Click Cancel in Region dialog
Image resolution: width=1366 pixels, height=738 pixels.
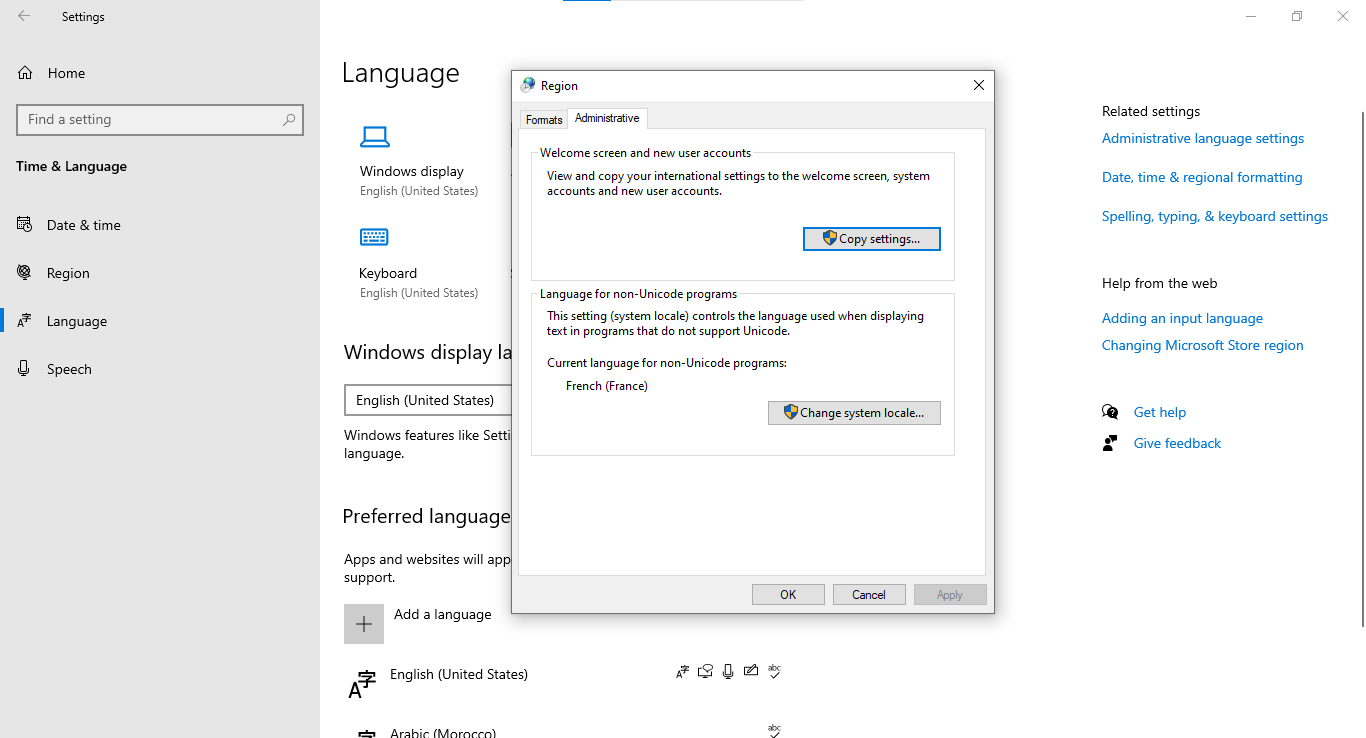(869, 595)
